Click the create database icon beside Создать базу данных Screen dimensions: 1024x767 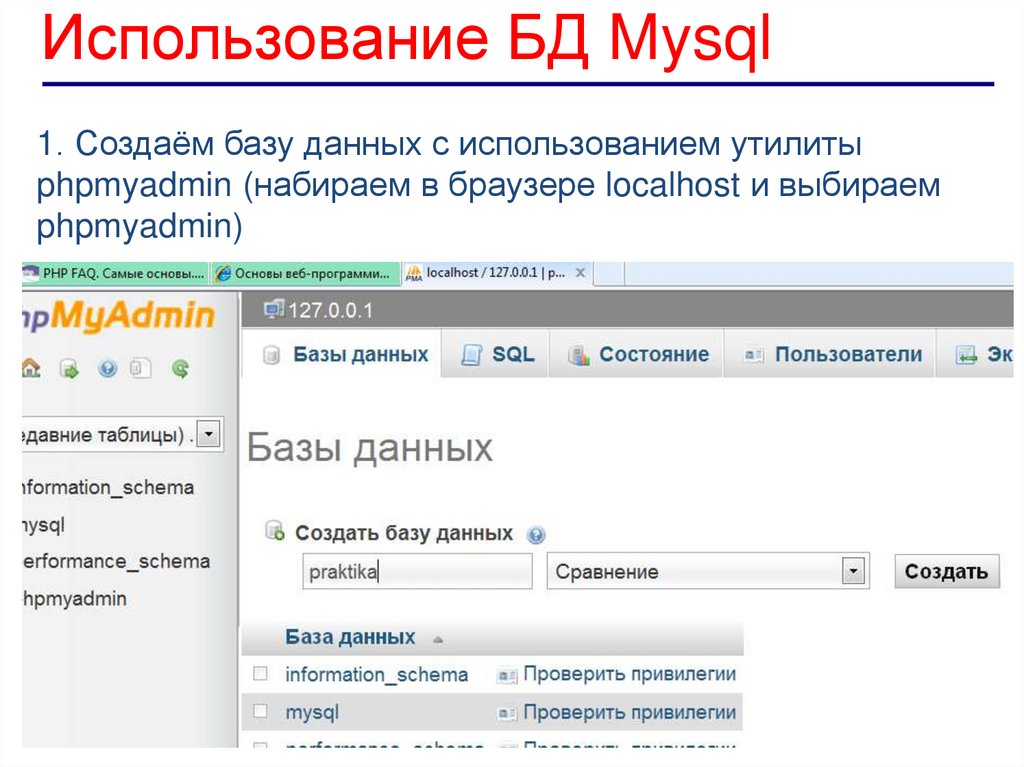click(x=275, y=531)
